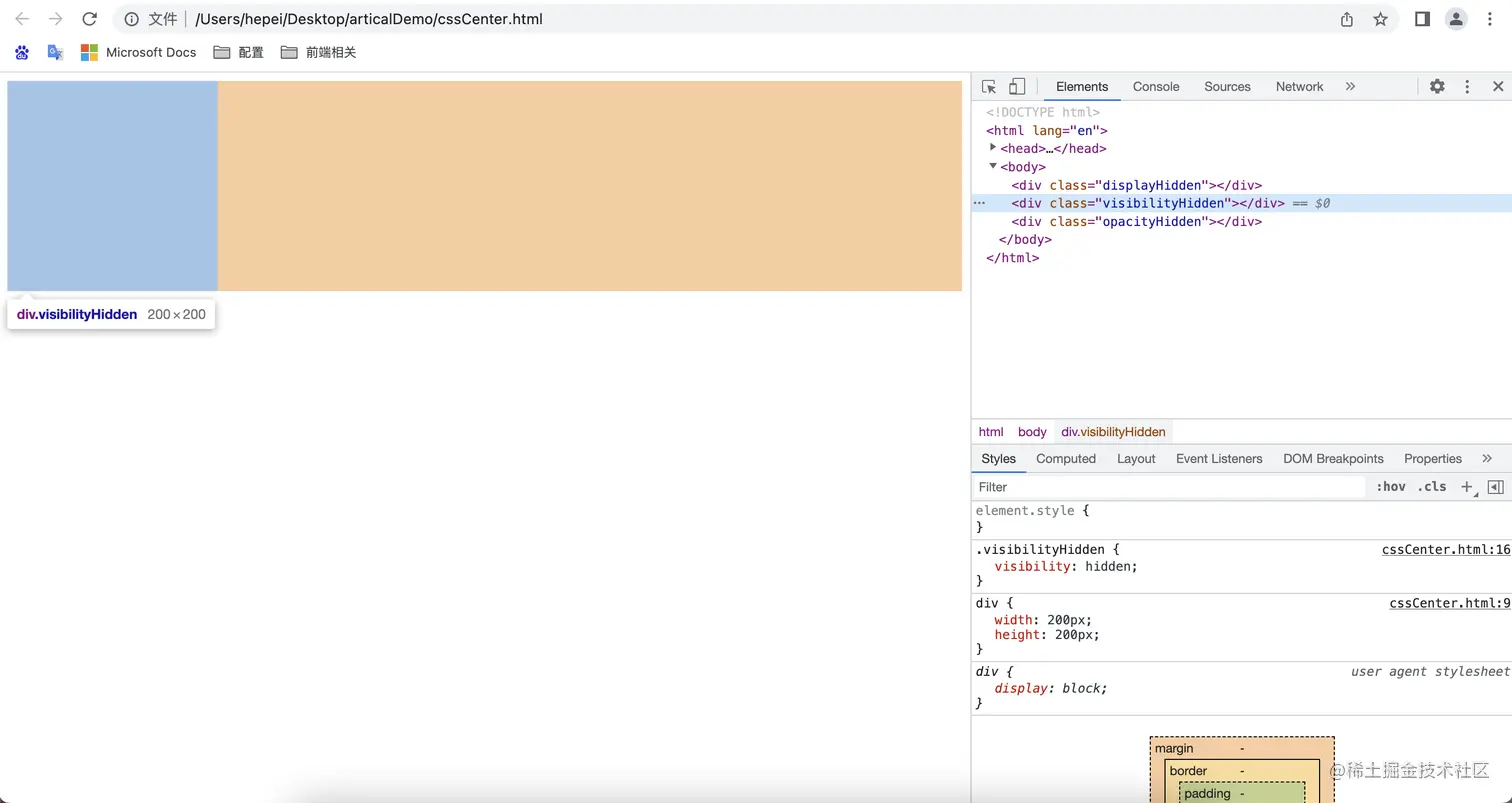Open the 前端相关 bookmarks folder
This screenshot has height=803, width=1512.
point(318,52)
